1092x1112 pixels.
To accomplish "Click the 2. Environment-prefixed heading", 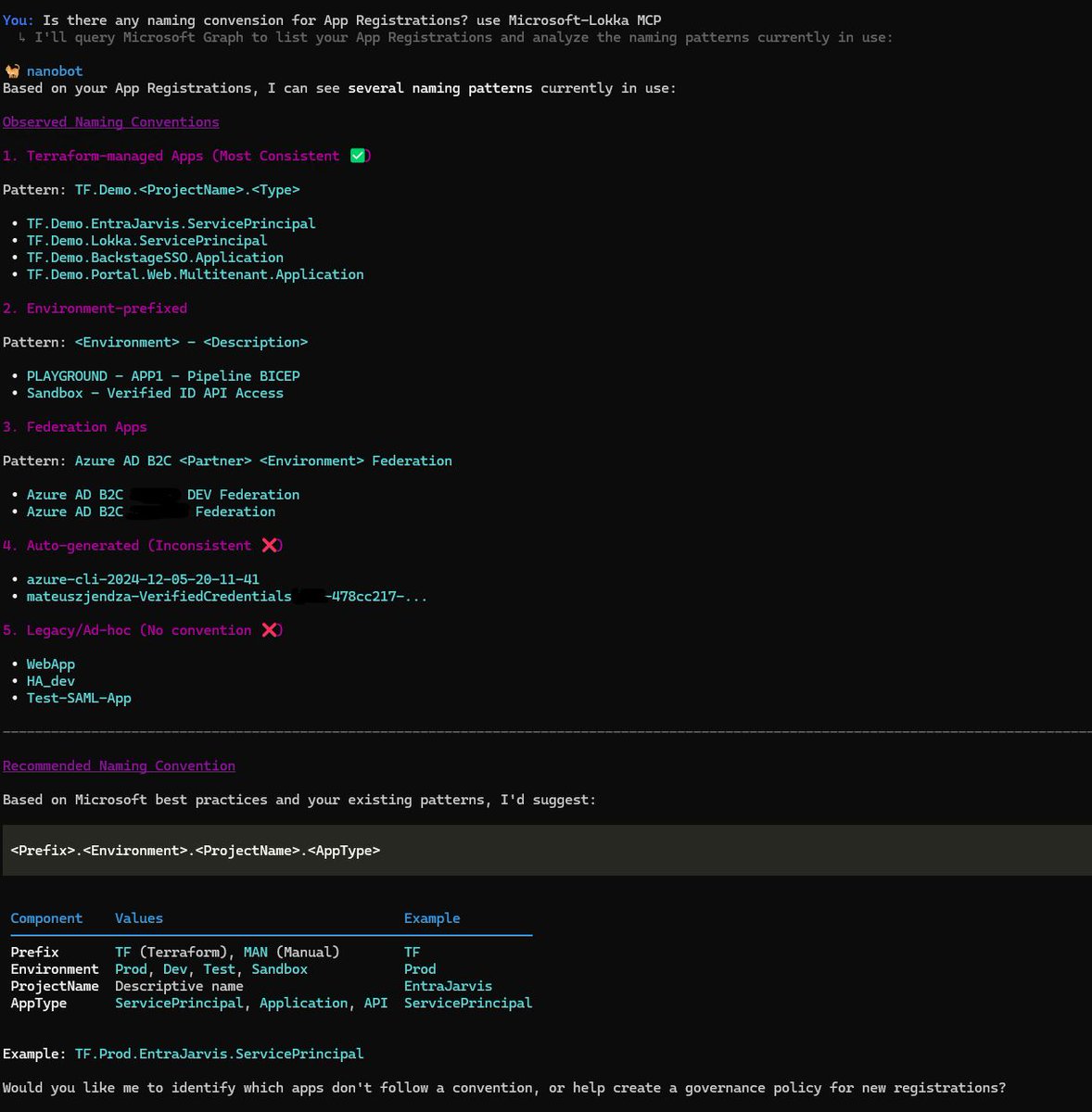I will pyautogui.click(x=95, y=309).
